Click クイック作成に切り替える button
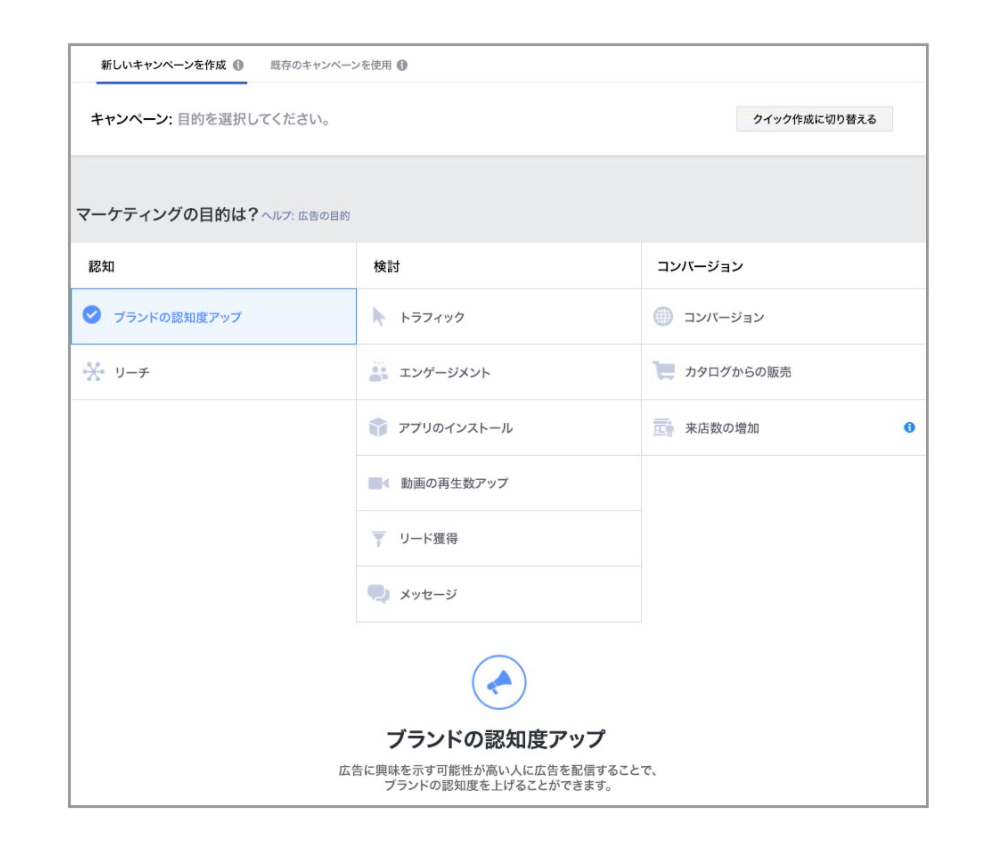The width and height of the screenshot is (1004, 844). coord(814,119)
